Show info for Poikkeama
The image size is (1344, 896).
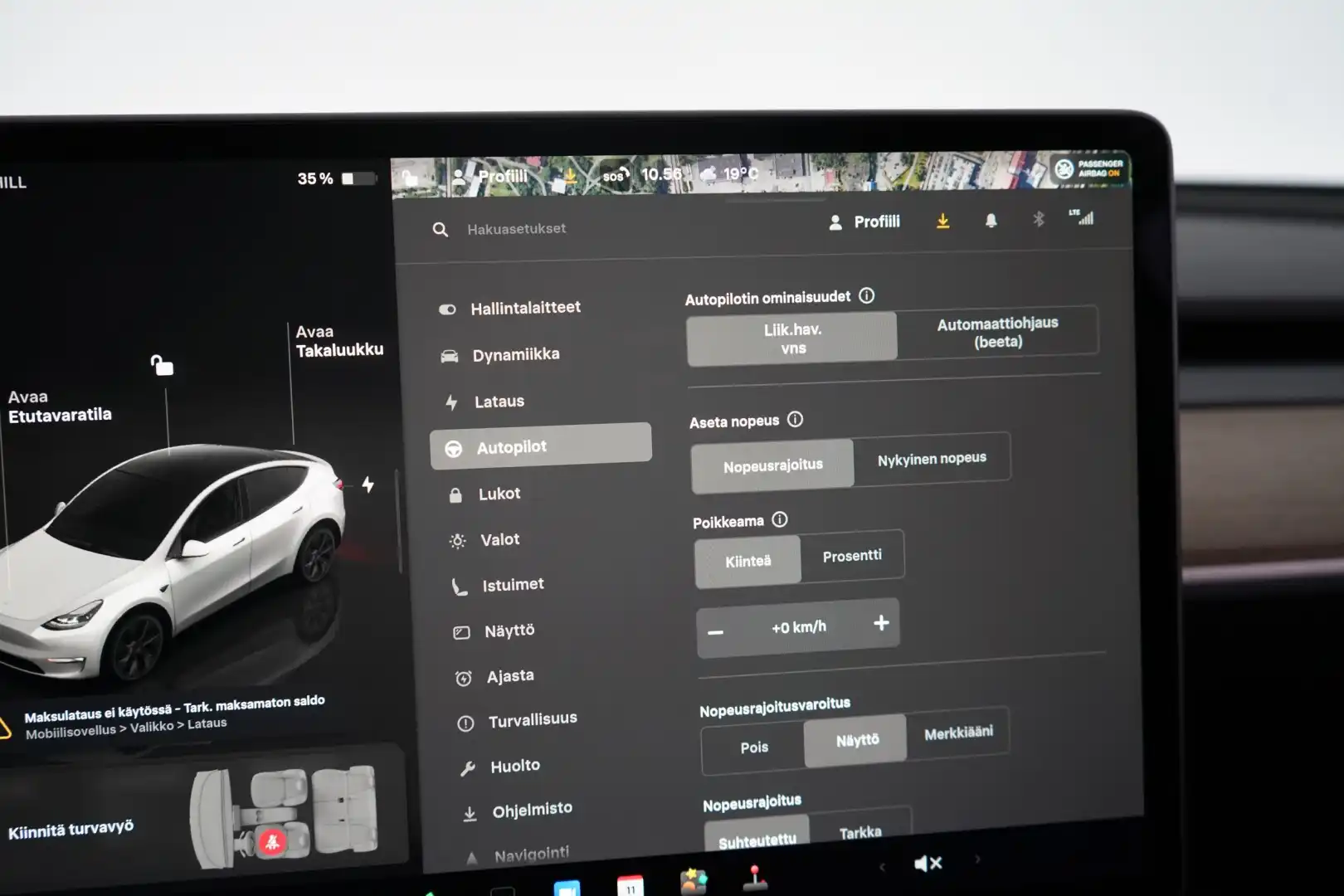[x=780, y=519]
